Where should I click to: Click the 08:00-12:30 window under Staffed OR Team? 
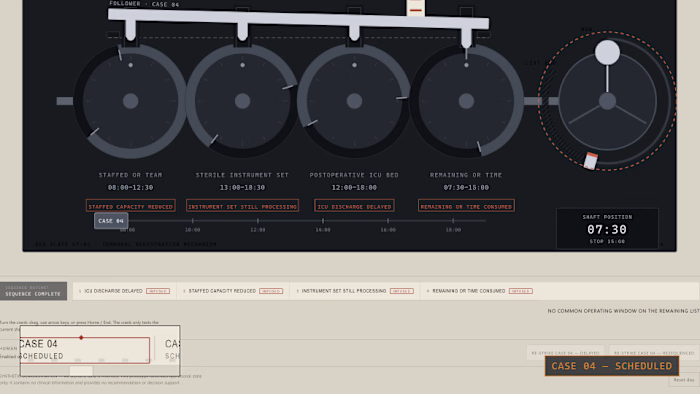(x=130, y=187)
